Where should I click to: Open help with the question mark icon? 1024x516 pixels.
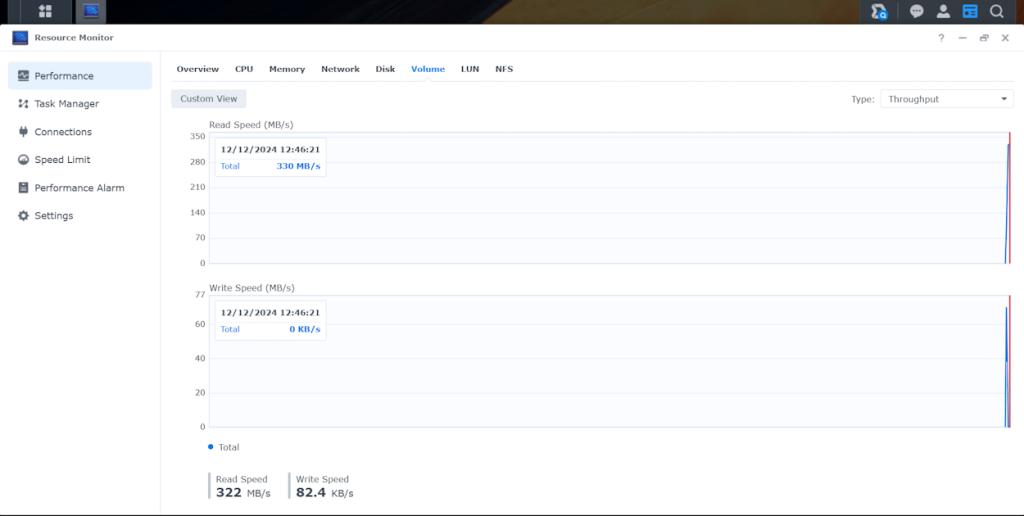coord(941,38)
